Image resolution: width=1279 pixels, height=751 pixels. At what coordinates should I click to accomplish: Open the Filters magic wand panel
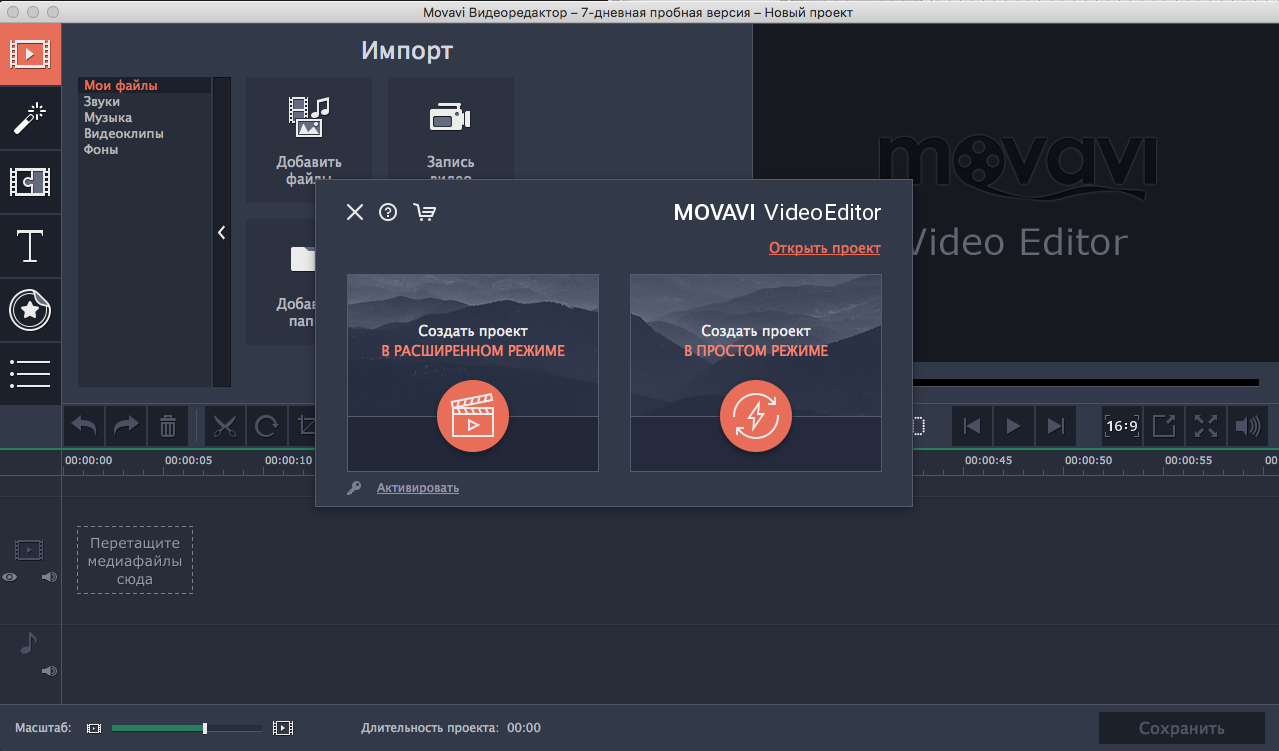point(30,118)
